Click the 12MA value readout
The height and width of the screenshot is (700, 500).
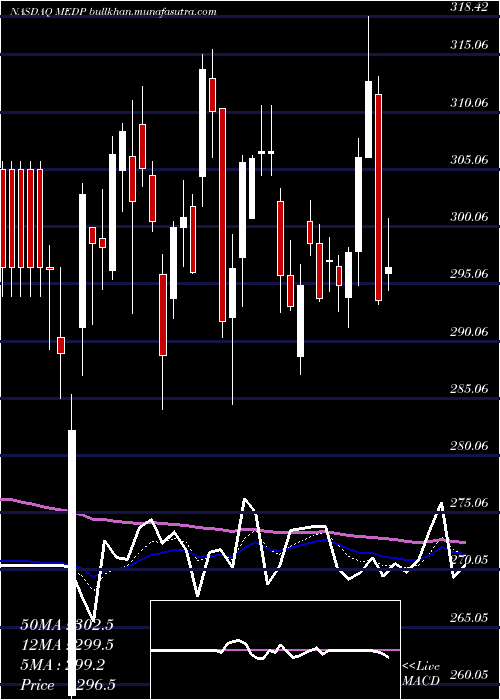(x=67, y=645)
